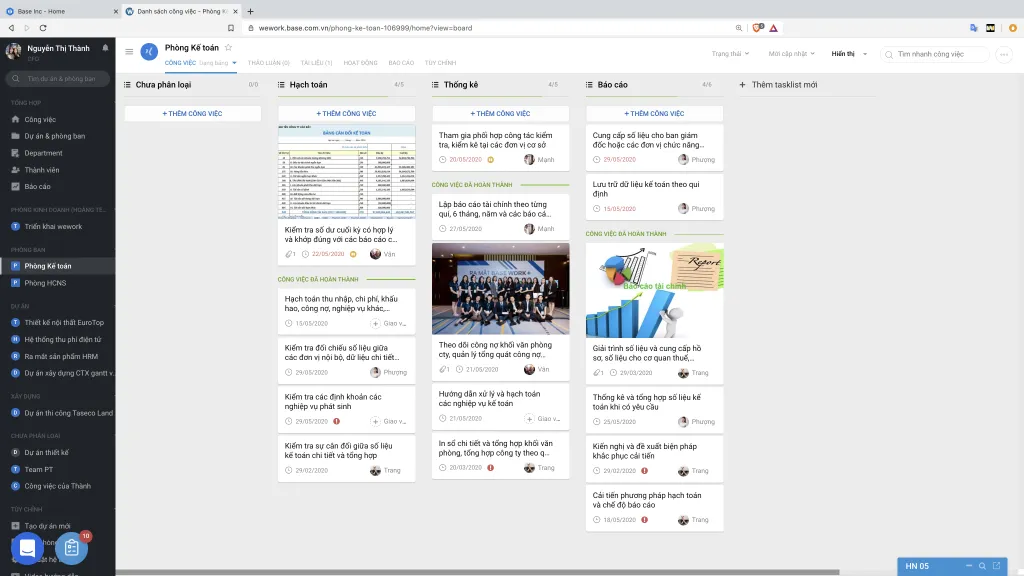
Task: Click the Brave Shields icon in address bar
Action: click(x=757, y=28)
